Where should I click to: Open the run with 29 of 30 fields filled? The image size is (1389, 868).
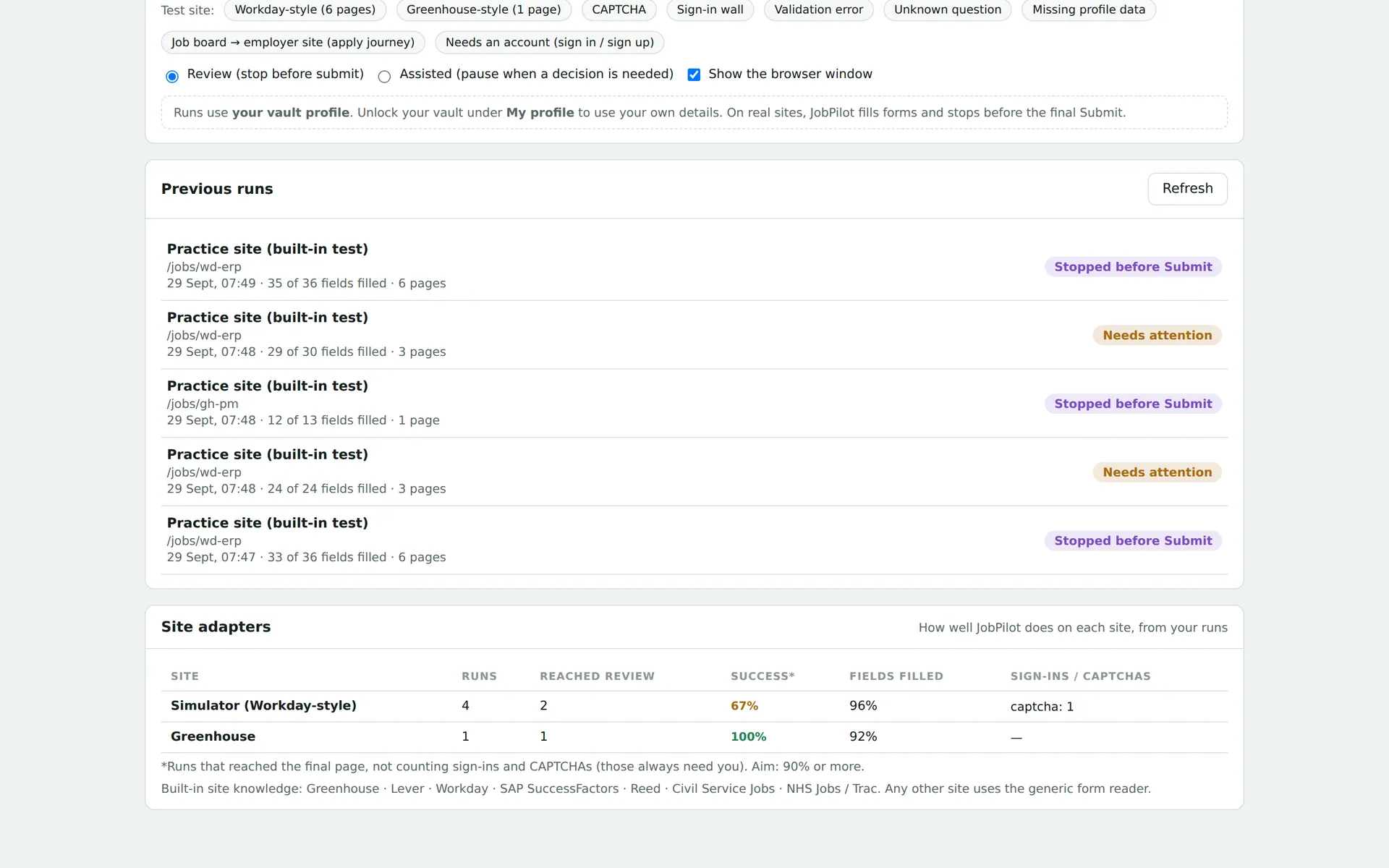pyautogui.click(x=694, y=335)
